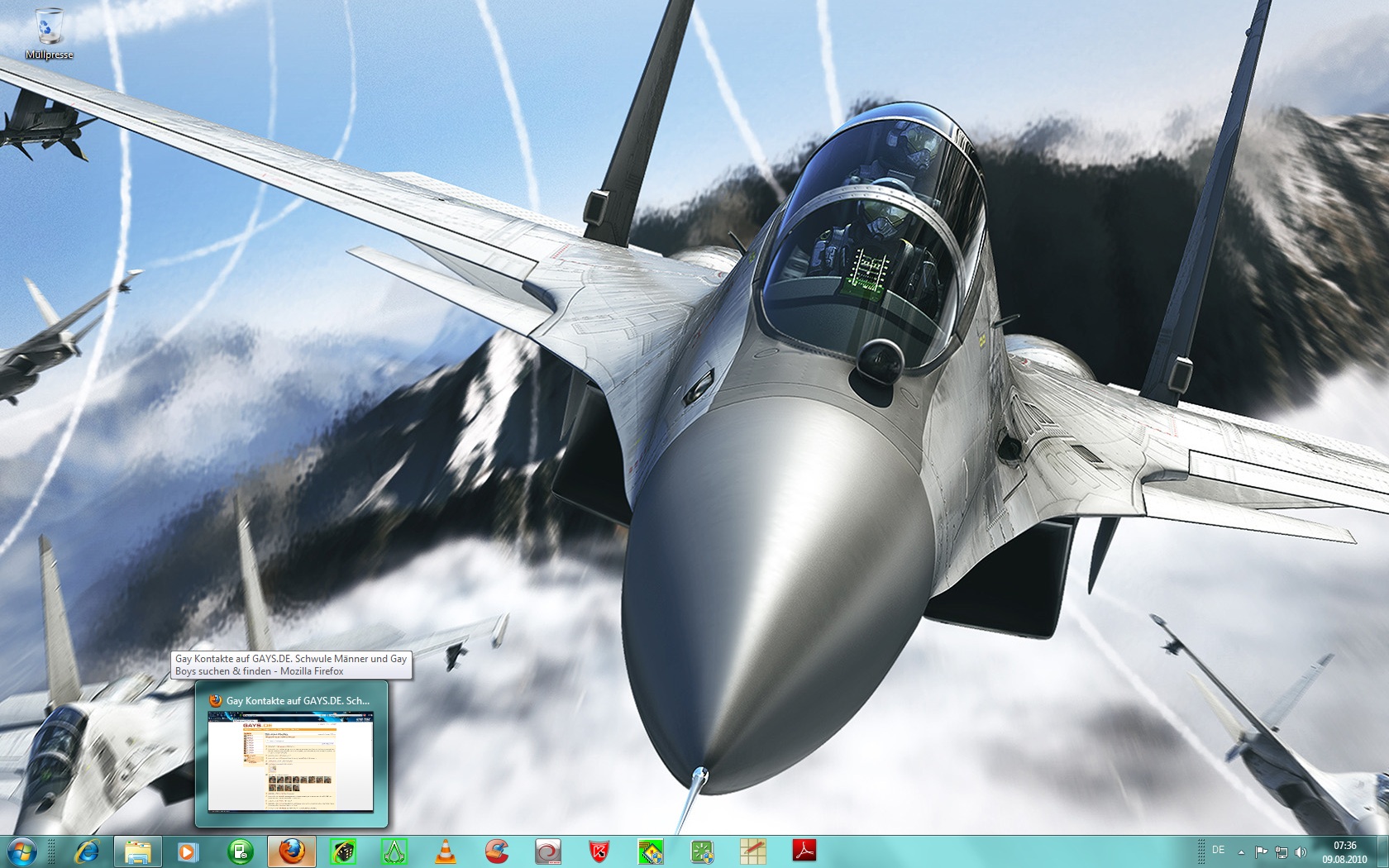Click the green dice game icon
Image resolution: width=1389 pixels, height=868 pixels.
click(342, 851)
